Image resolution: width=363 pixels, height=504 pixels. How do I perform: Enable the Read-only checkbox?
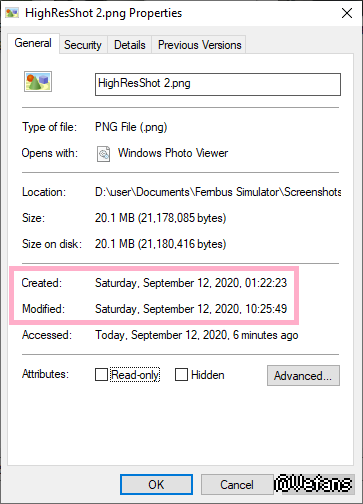[x=101, y=374]
